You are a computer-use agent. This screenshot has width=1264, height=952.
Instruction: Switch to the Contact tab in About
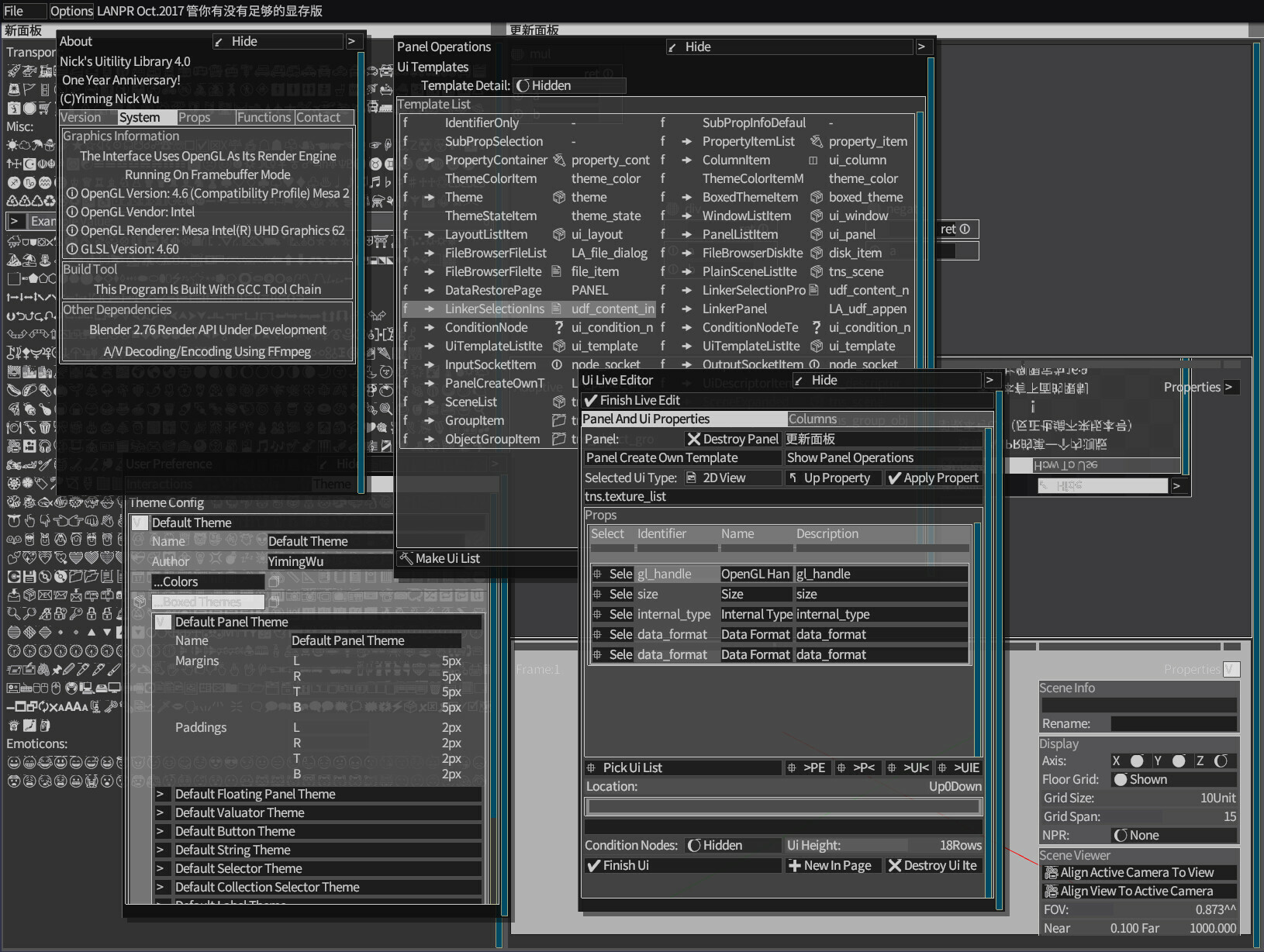point(323,117)
